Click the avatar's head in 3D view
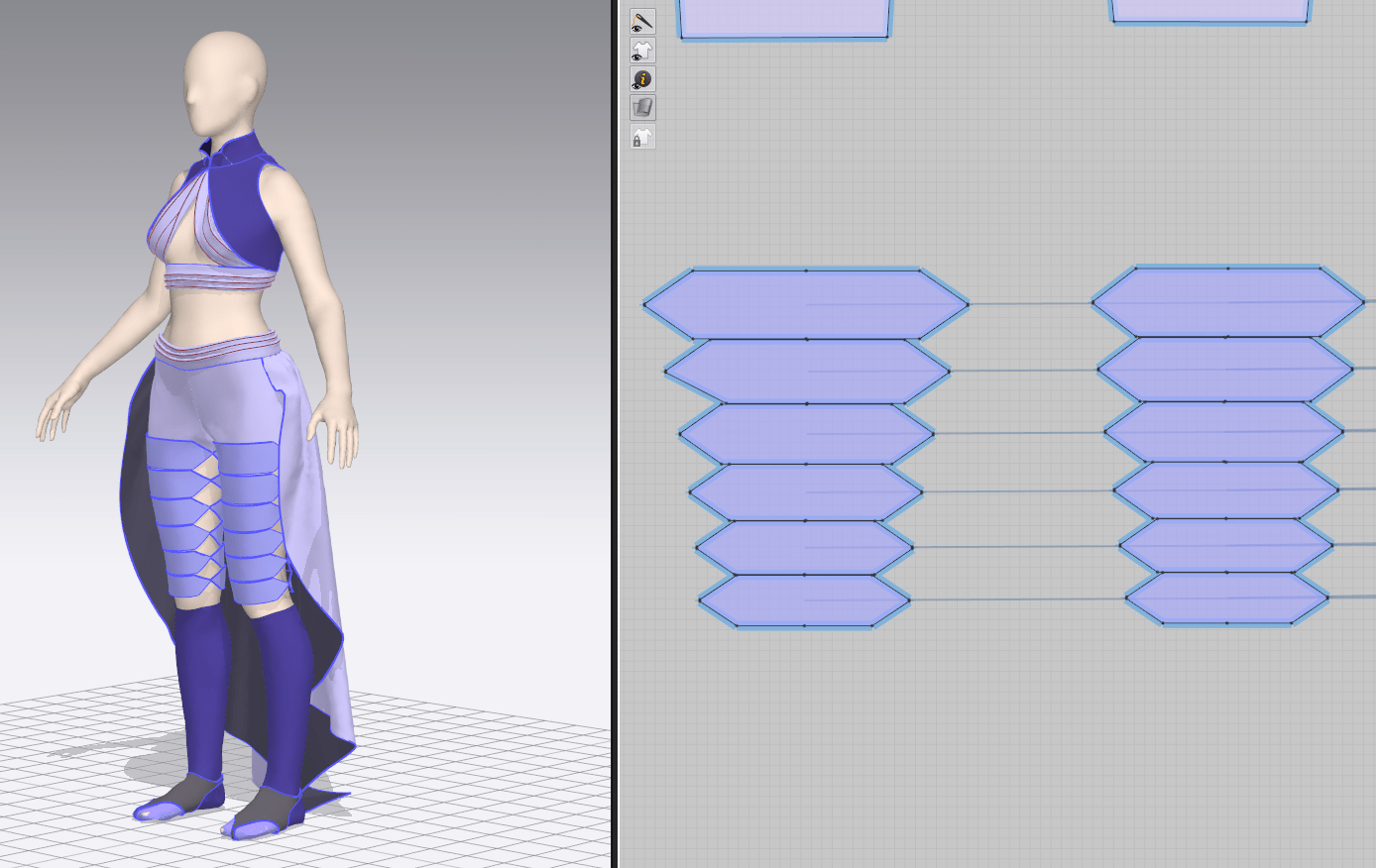This screenshot has width=1378, height=868. click(x=225, y=77)
